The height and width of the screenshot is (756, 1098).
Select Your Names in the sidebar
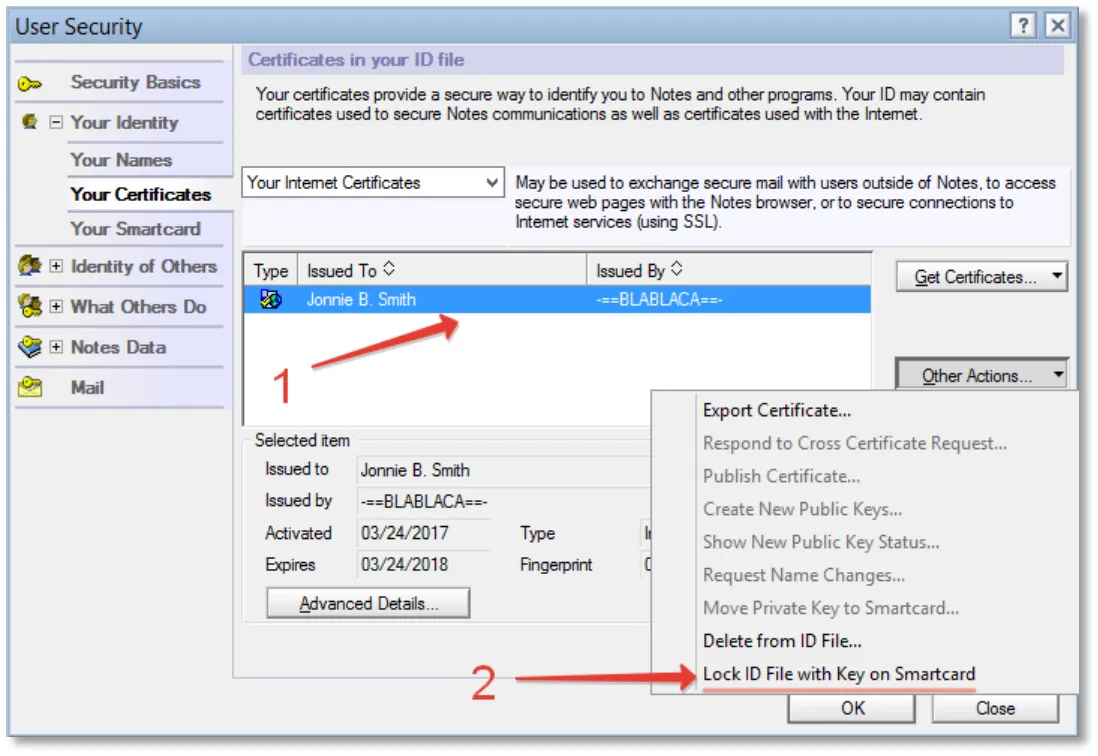[120, 160]
